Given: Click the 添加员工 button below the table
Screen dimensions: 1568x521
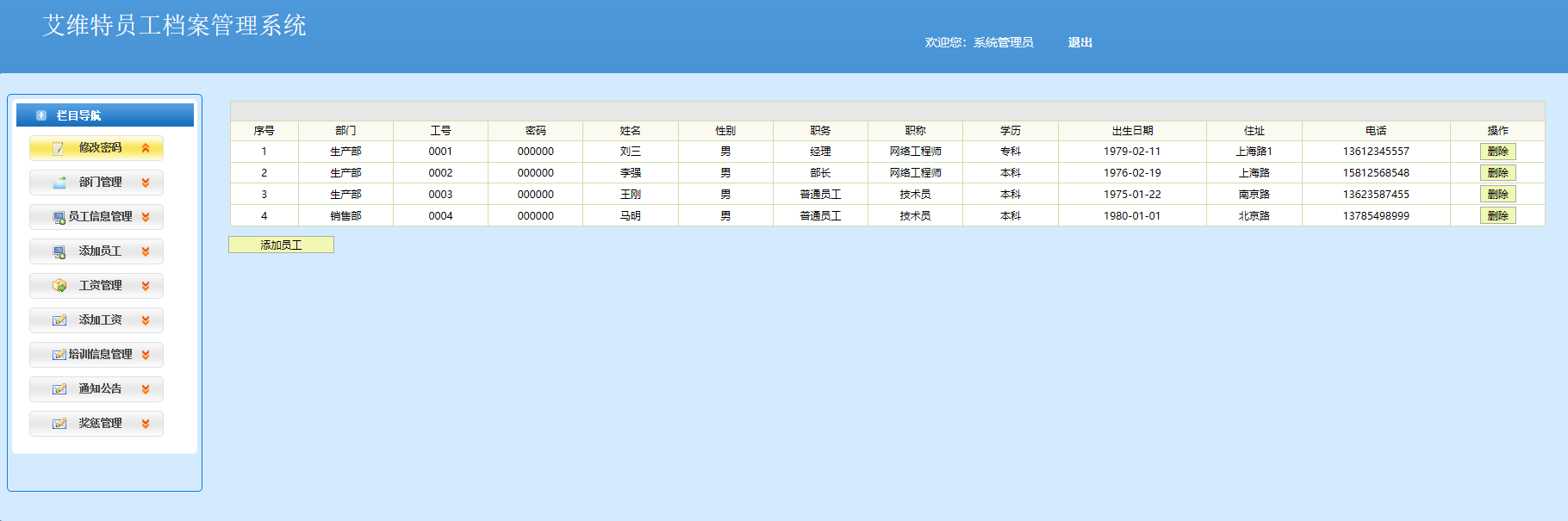Looking at the screenshot, I should point(281,245).
